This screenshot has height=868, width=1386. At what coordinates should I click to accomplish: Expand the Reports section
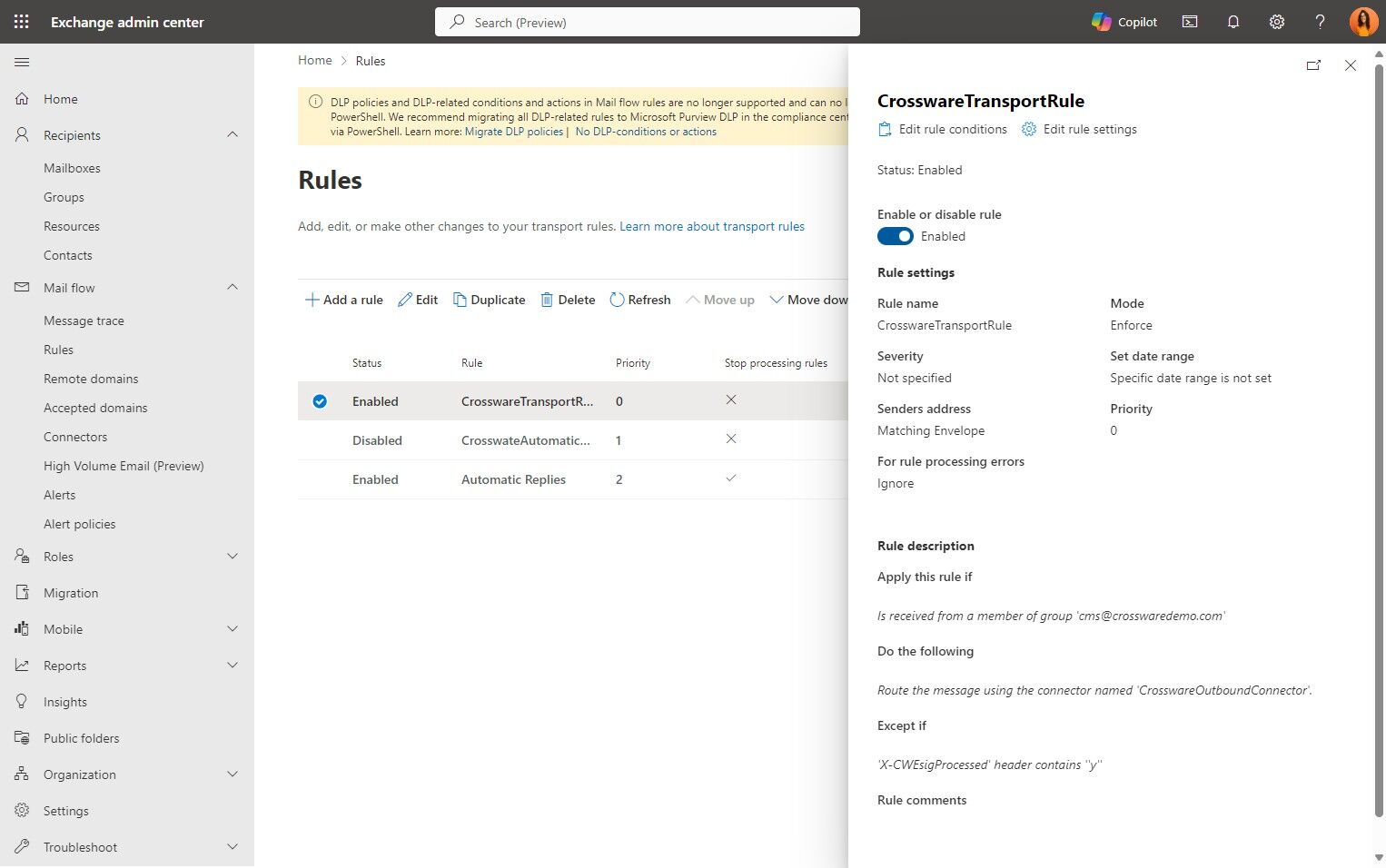(x=233, y=666)
